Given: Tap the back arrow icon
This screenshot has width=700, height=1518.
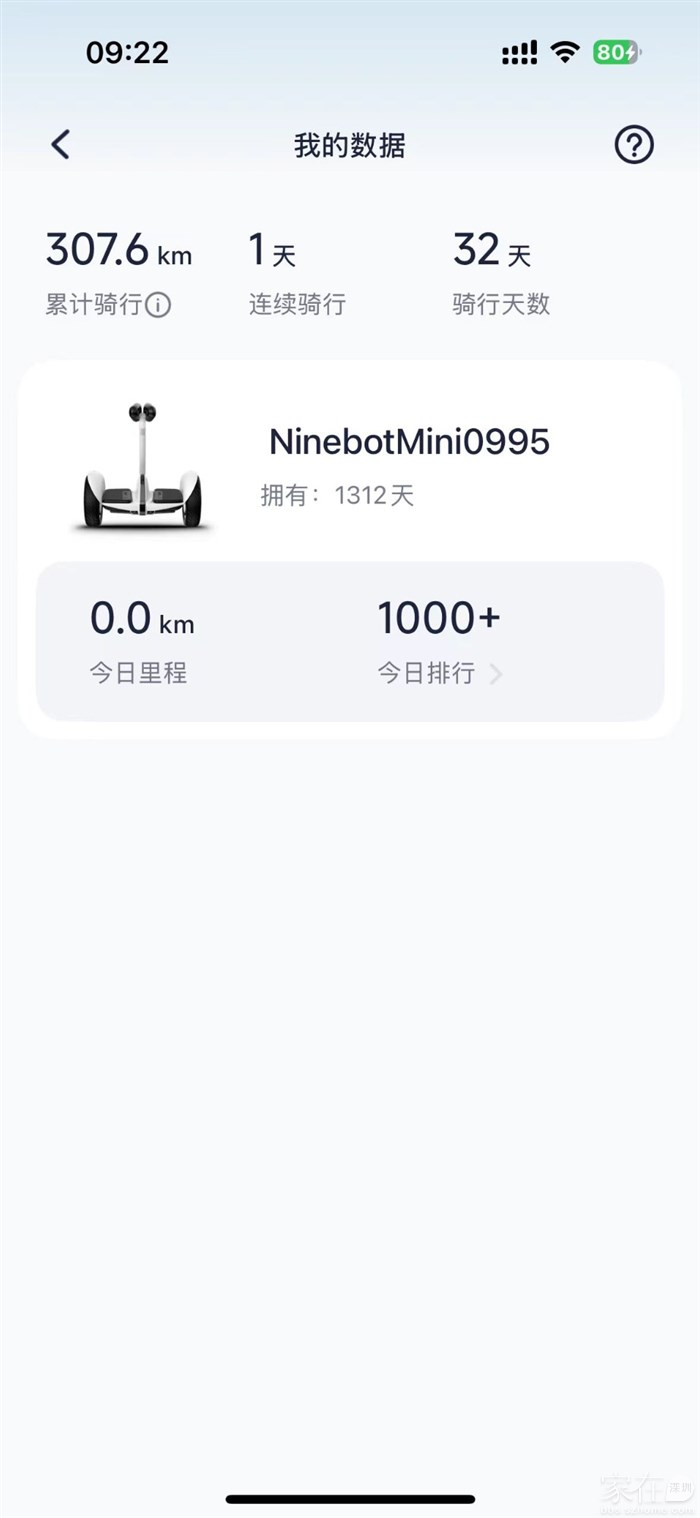Looking at the screenshot, I should 61,145.
